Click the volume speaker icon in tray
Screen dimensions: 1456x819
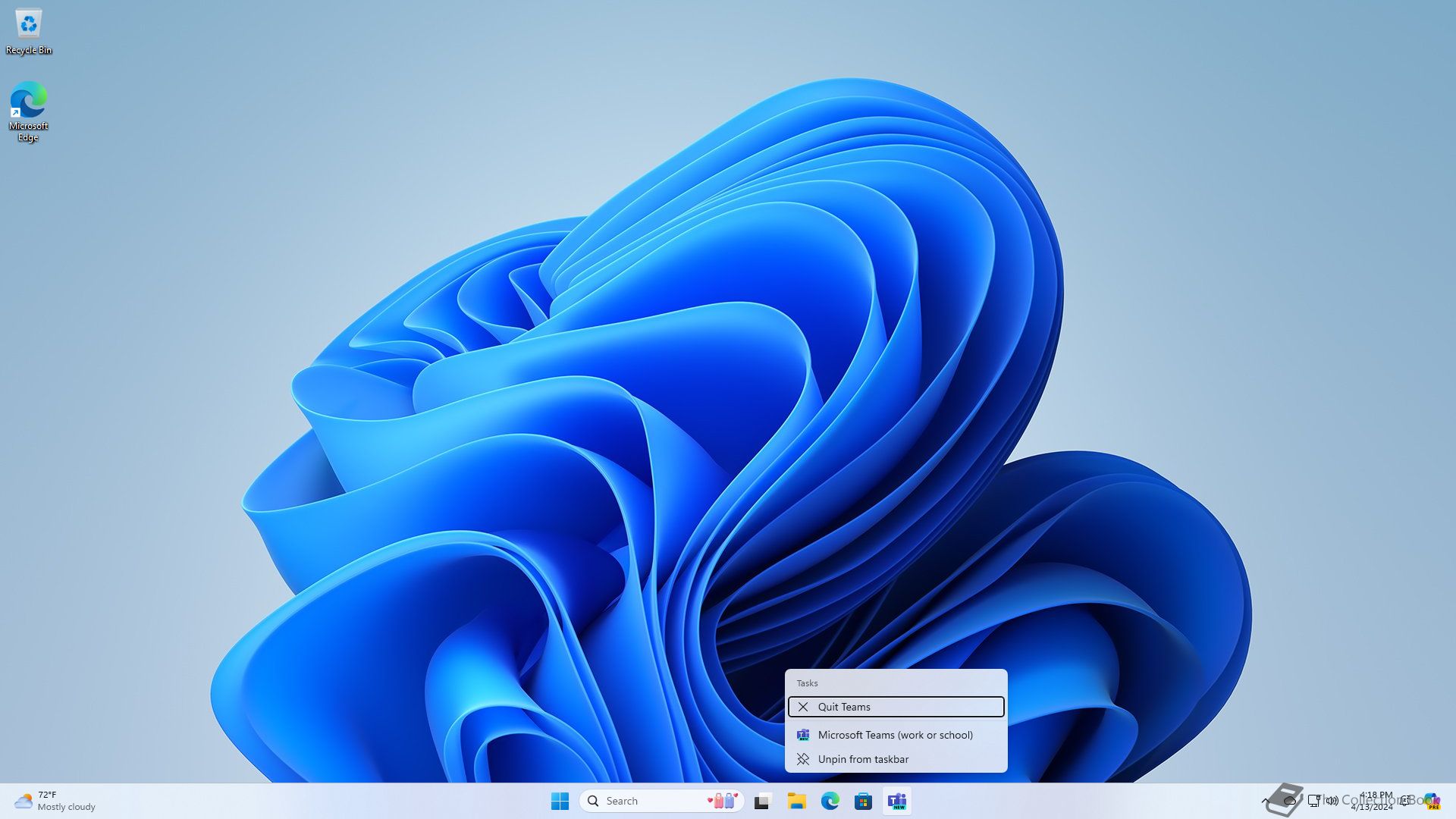(x=1332, y=801)
